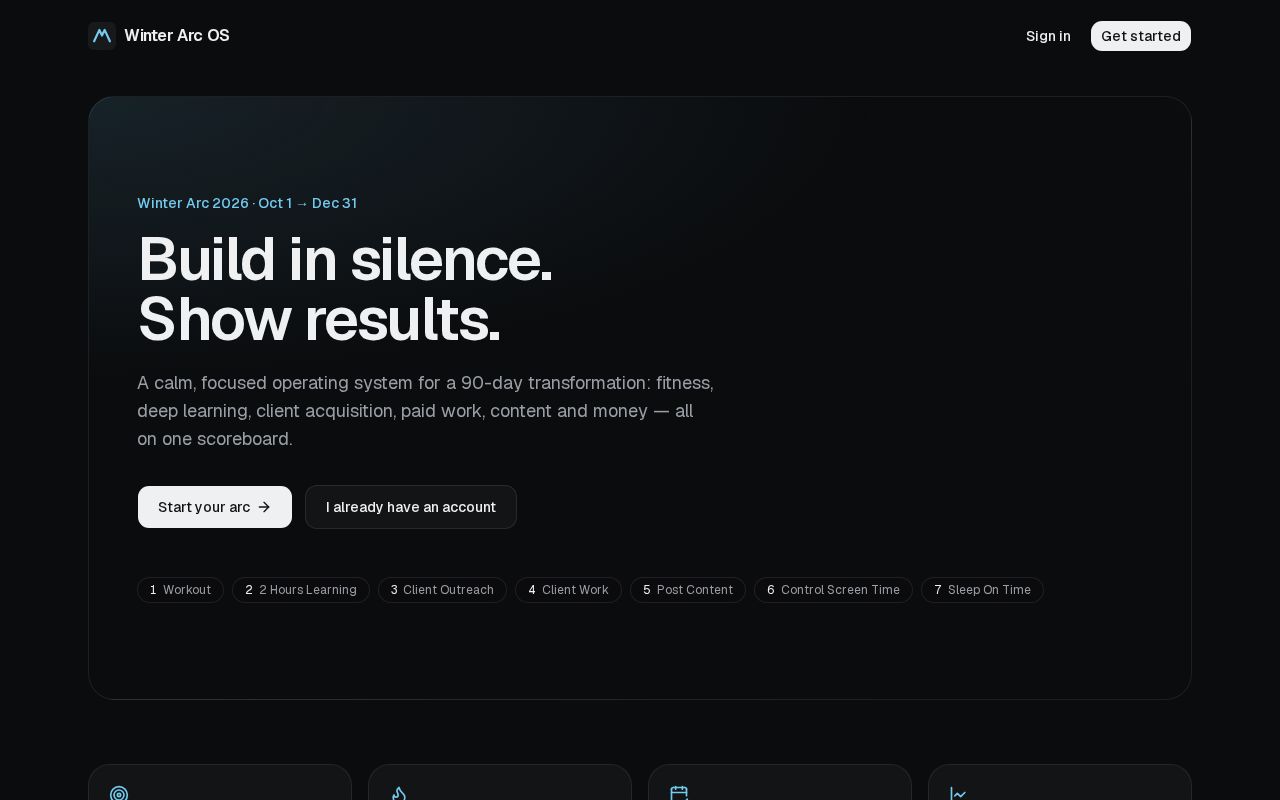Viewport: 1280px width, 800px height.
Task: Click the Winter Arc OS brand name
Action: pos(177,36)
